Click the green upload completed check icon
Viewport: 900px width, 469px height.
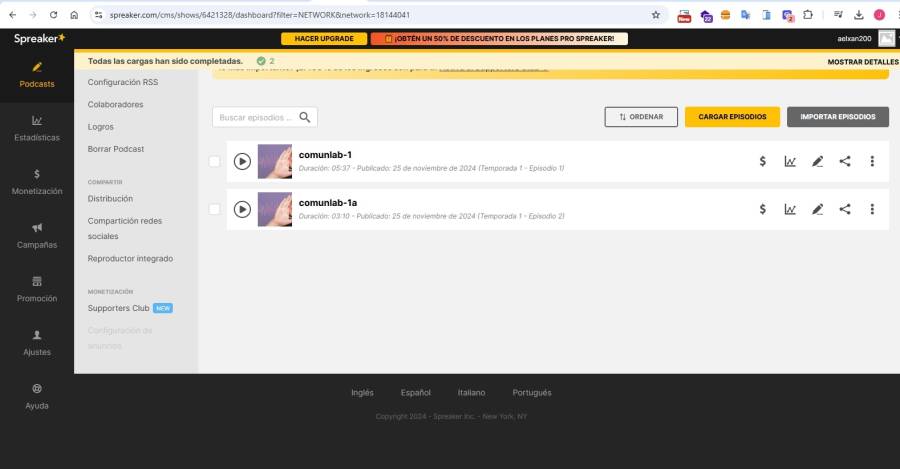point(261,61)
